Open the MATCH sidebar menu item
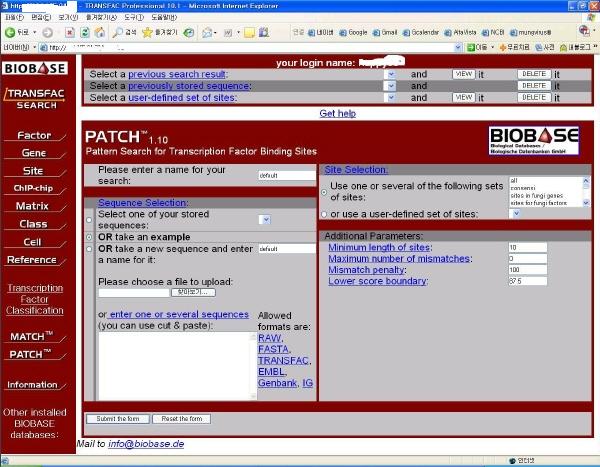Image resolution: width=600 pixels, height=467 pixels. click(x=33, y=337)
